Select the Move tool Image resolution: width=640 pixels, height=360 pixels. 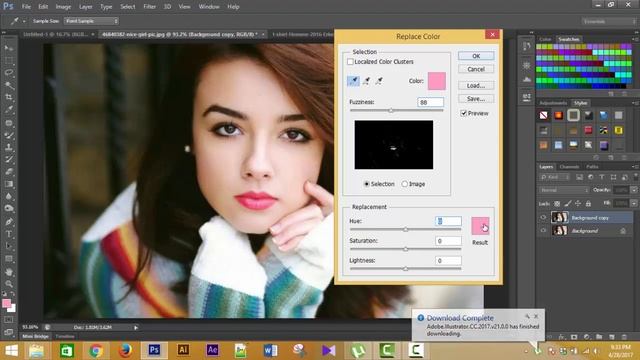click(9, 48)
